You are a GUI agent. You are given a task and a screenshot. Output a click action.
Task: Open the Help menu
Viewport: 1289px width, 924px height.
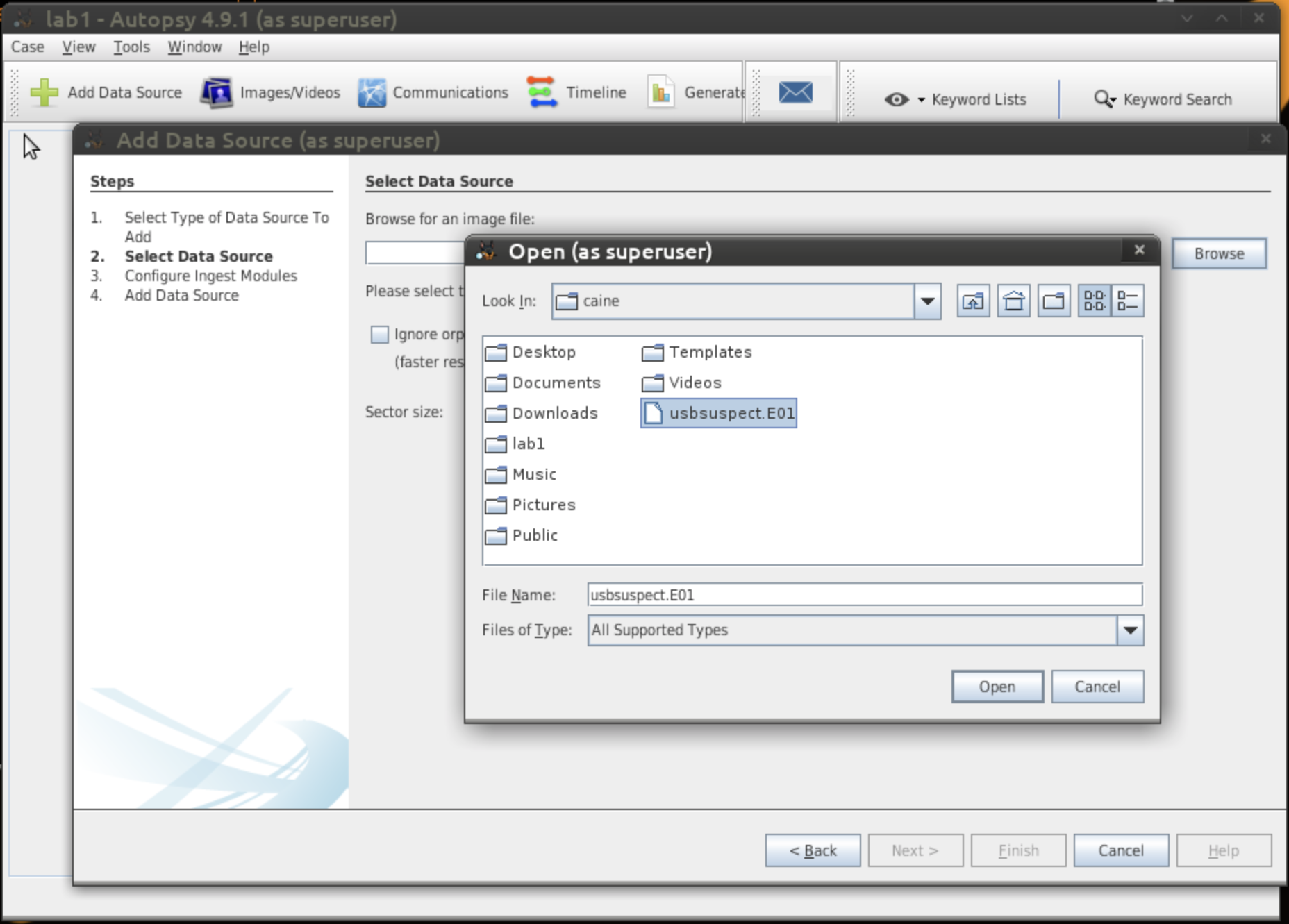click(254, 47)
